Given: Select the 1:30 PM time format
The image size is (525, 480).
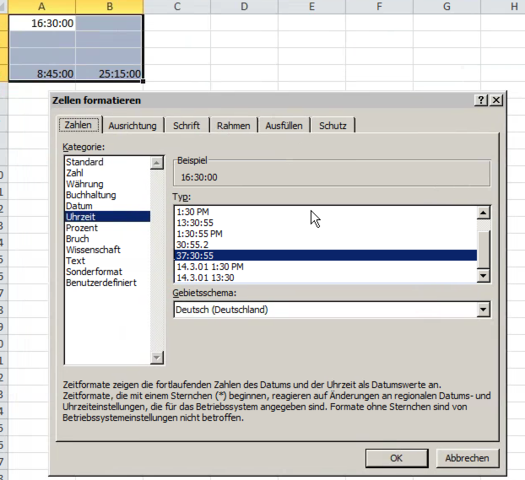Looking at the screenshot, I should coord(326,212).
